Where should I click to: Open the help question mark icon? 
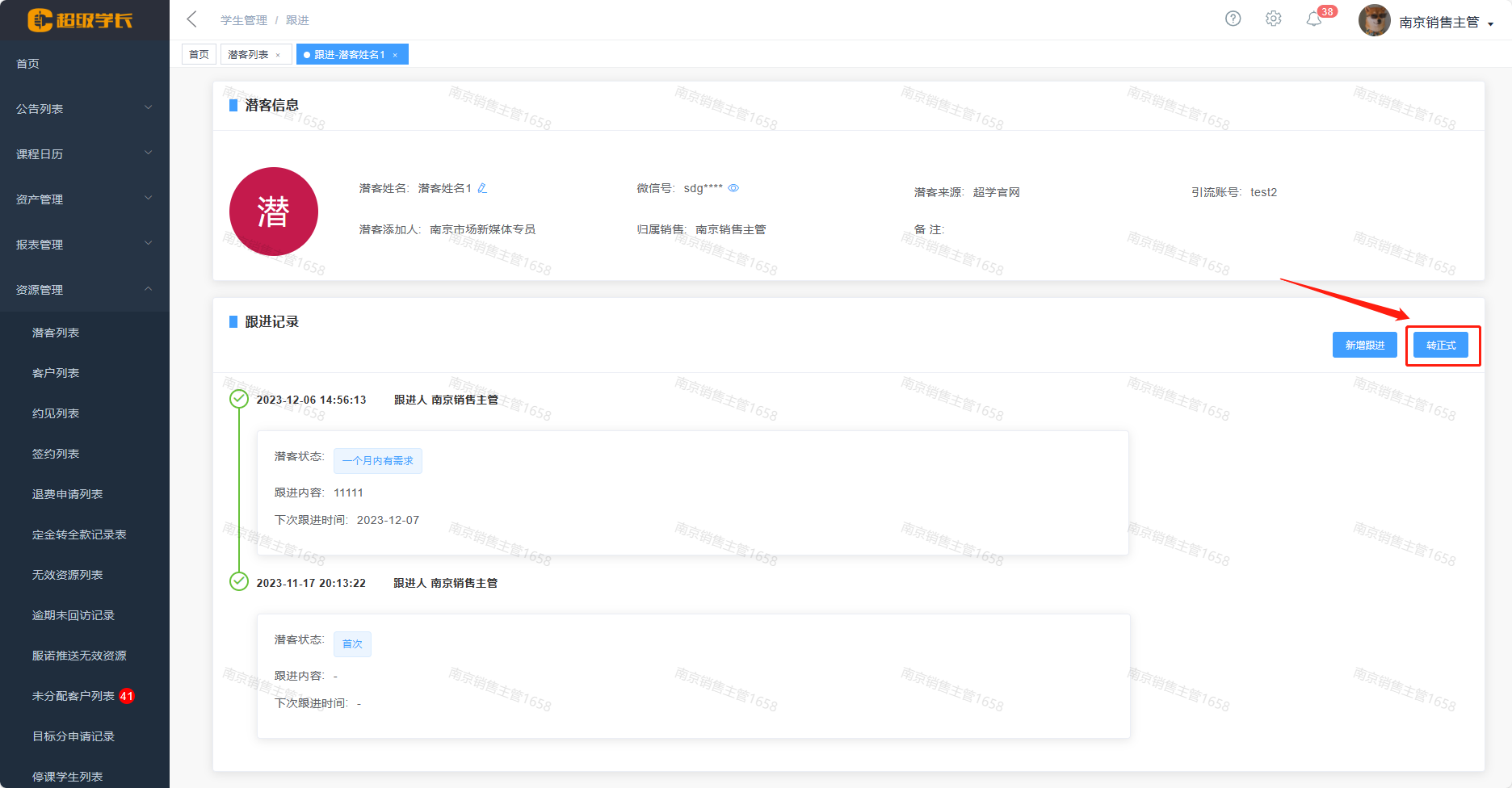[1233, 19]
